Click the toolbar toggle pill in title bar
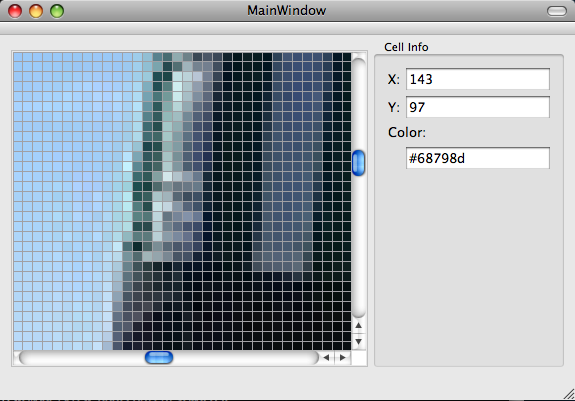This screenshot has height=401, width=575. coord(557,11)
